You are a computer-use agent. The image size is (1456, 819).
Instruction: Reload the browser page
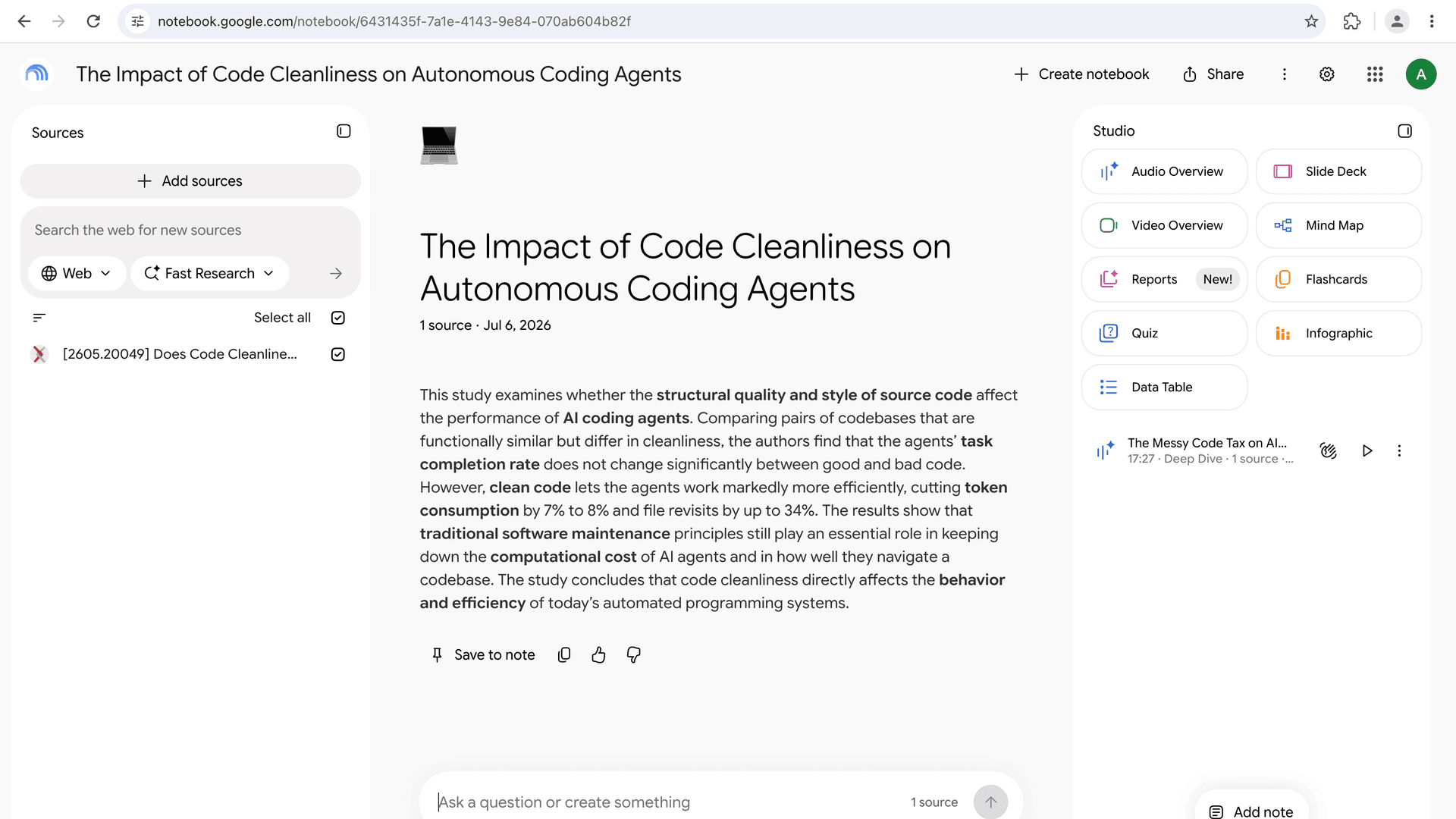tap(93, 21)
